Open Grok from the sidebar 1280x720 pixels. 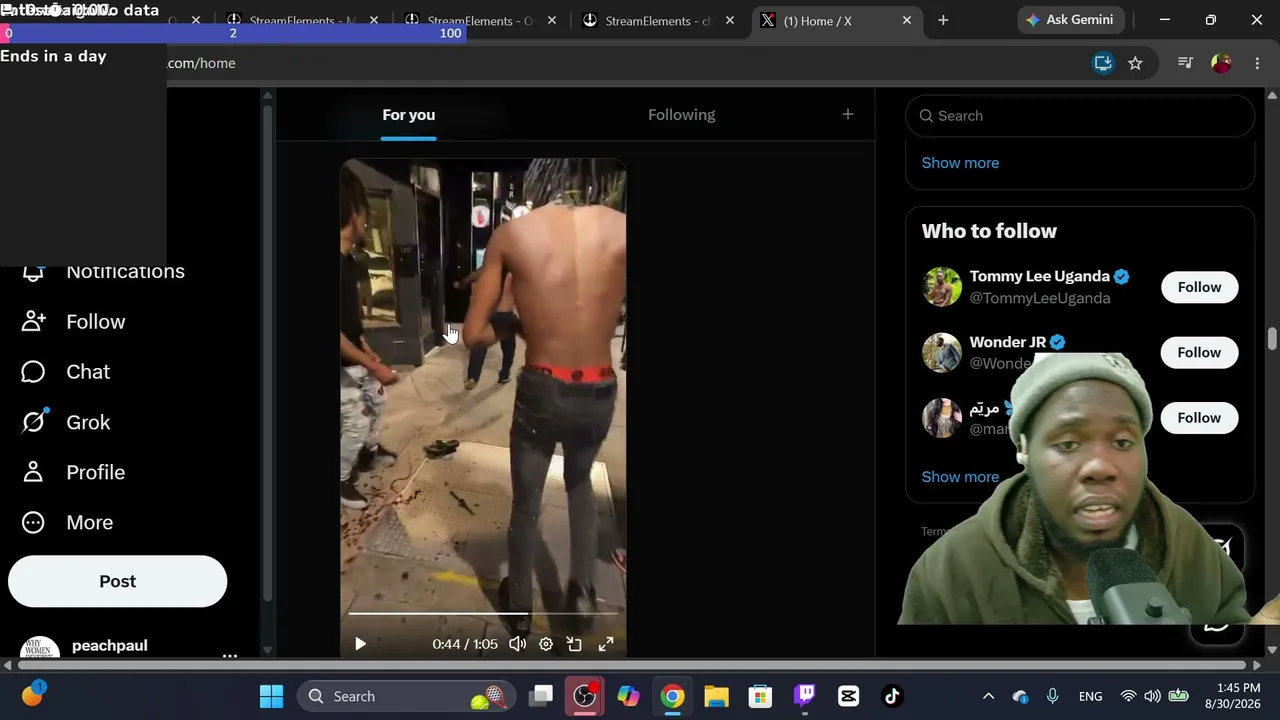pos(66,422)
